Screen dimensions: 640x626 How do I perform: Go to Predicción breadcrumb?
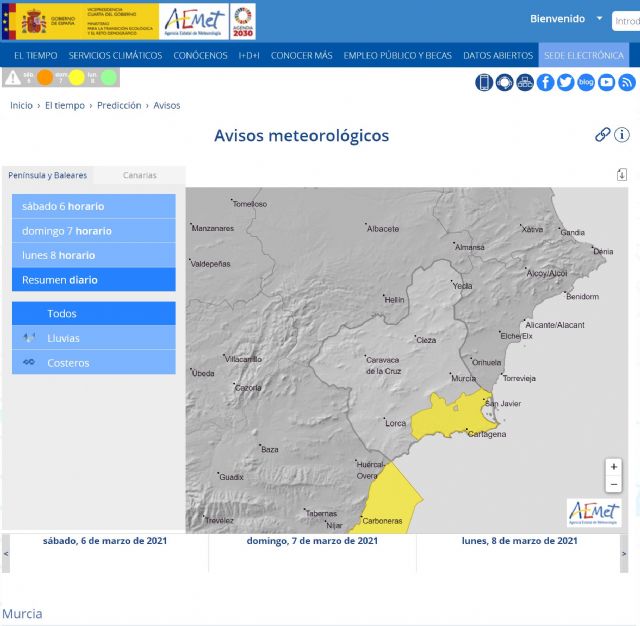(119, 105)
